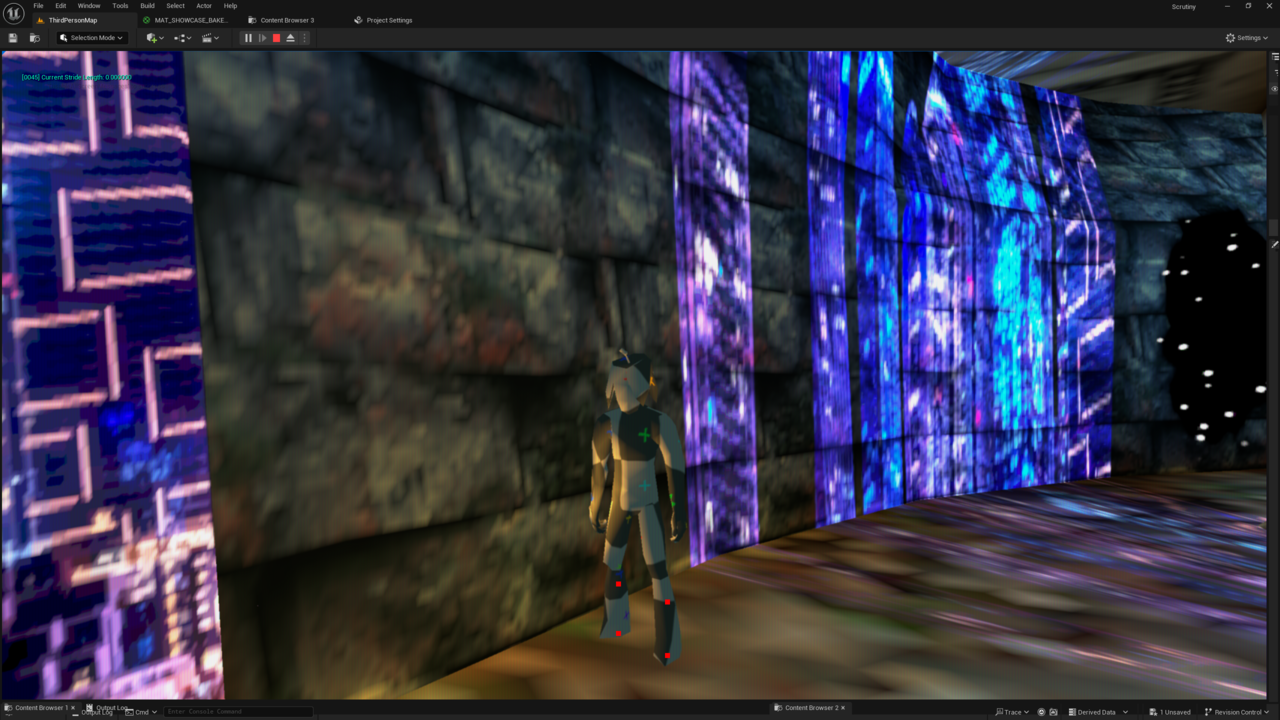Open play options three-dot menu

click(305, 38)
